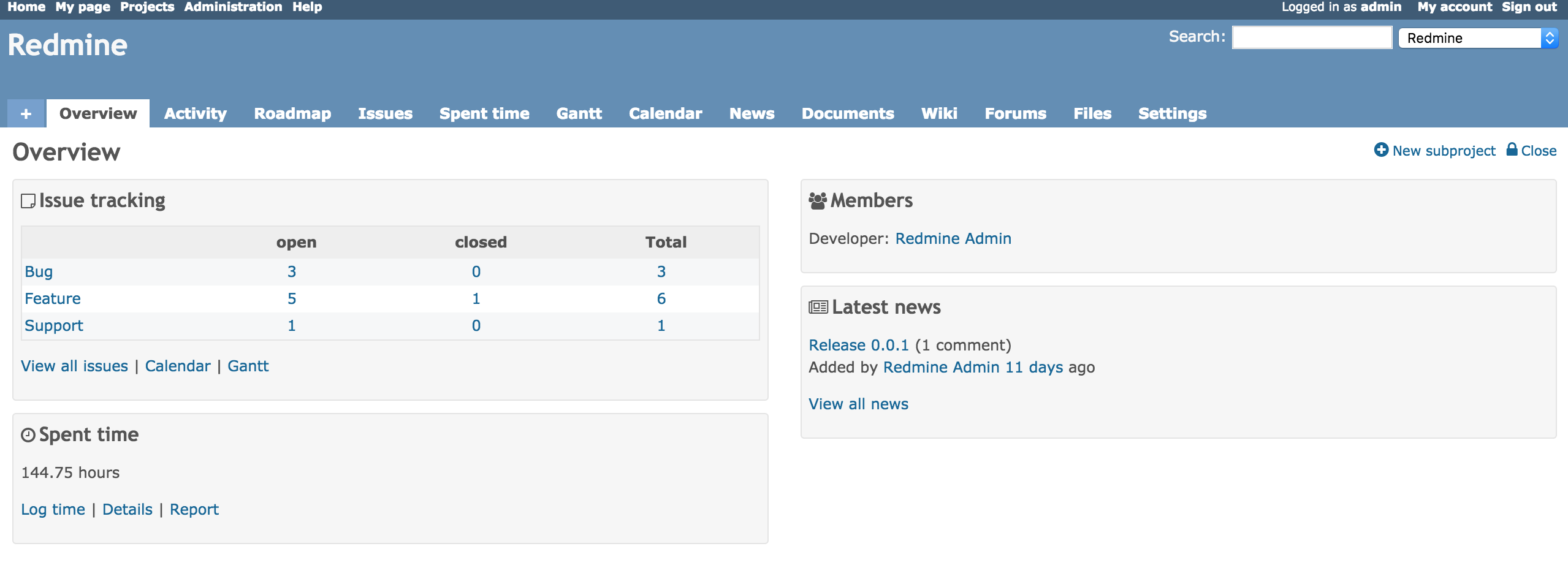
Task: Click the Spent time clock icon
Action: 28,435
